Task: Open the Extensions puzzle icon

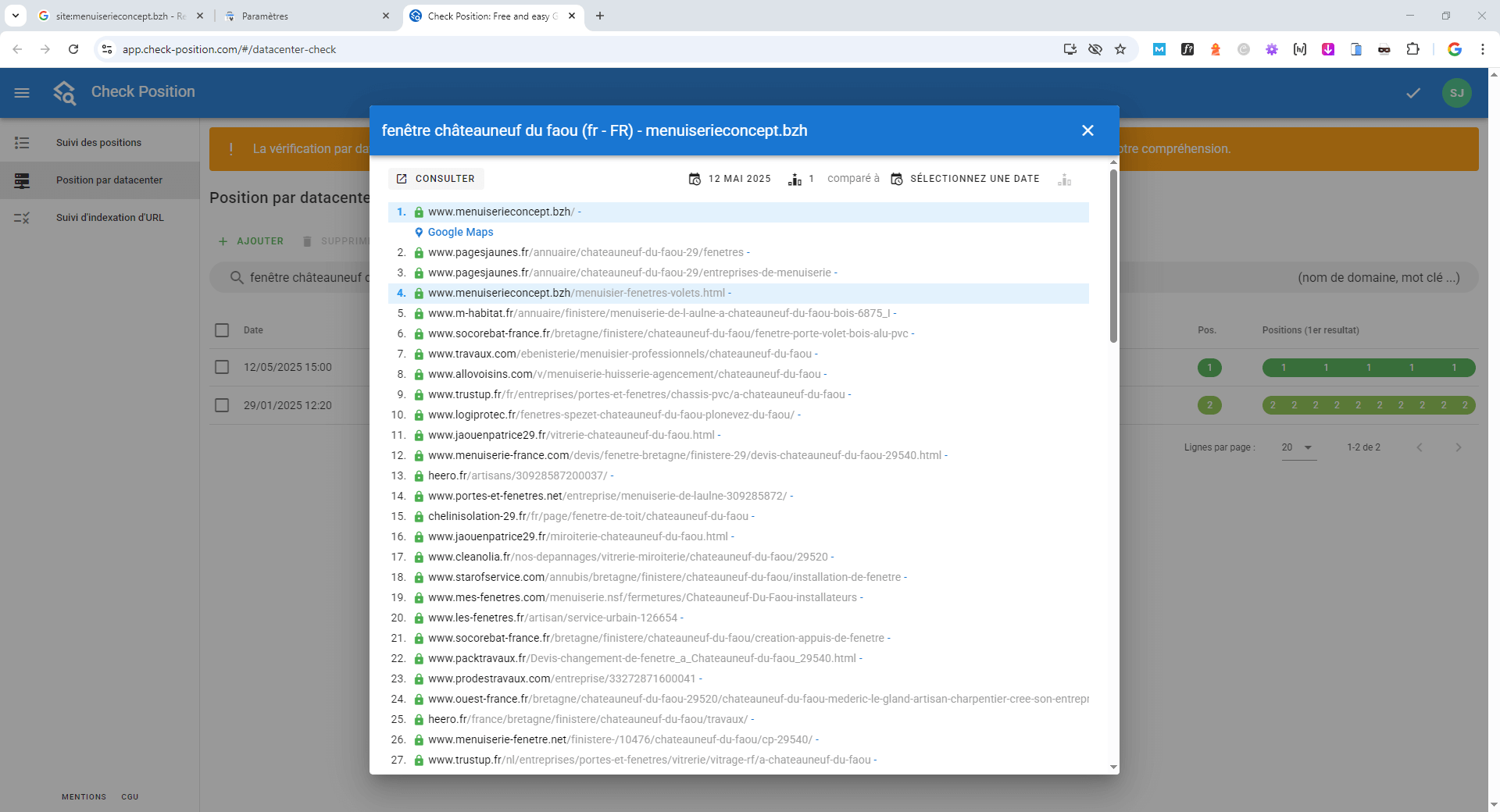Action: coord(1412,49)
